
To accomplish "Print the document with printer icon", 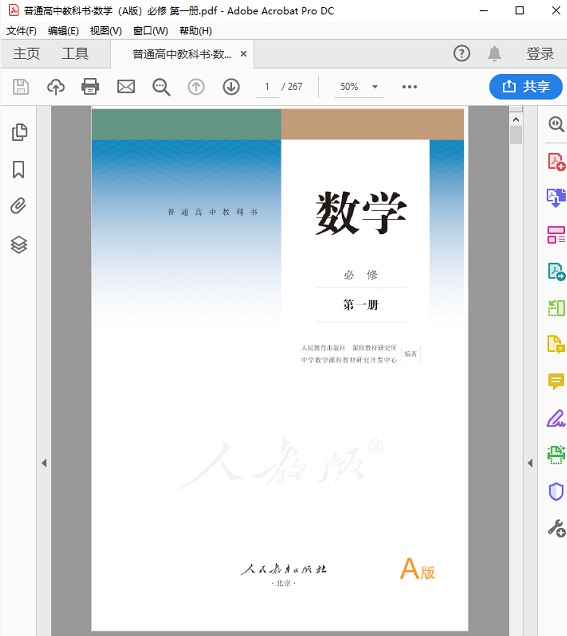I will coord(90,87).
